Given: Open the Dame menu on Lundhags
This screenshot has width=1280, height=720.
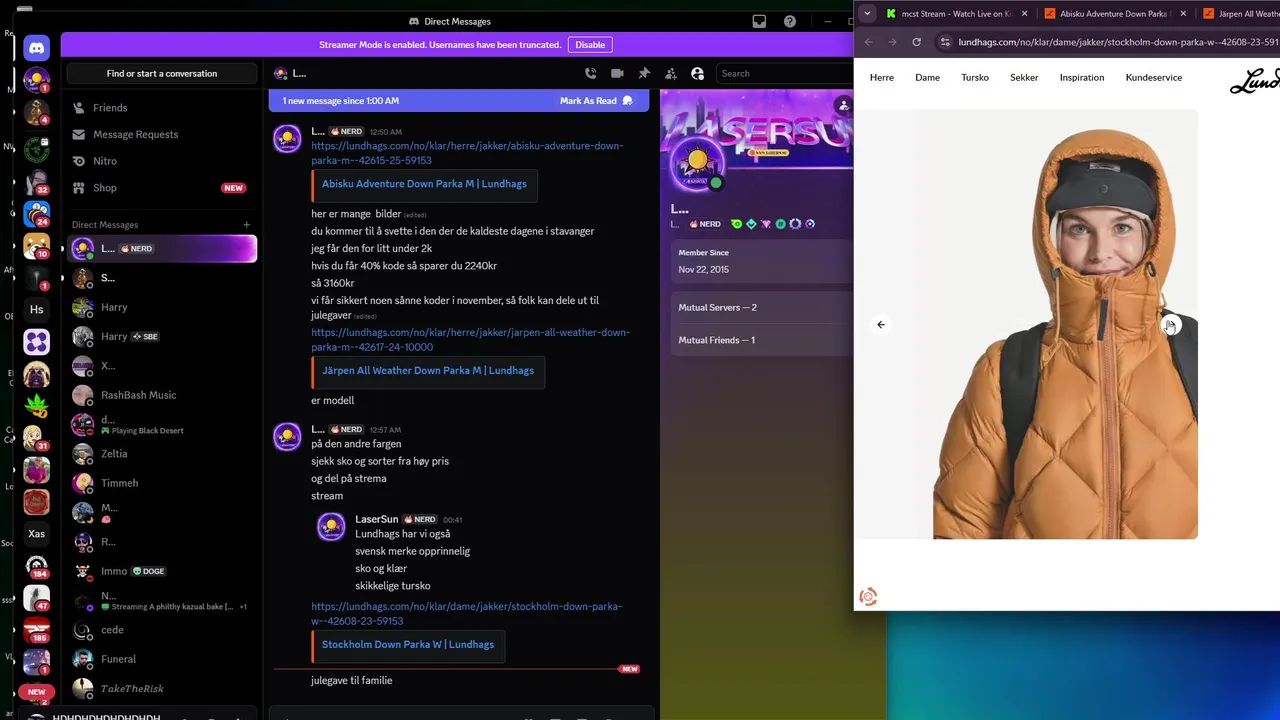Looking at the screenshot, I should (927, 77).
